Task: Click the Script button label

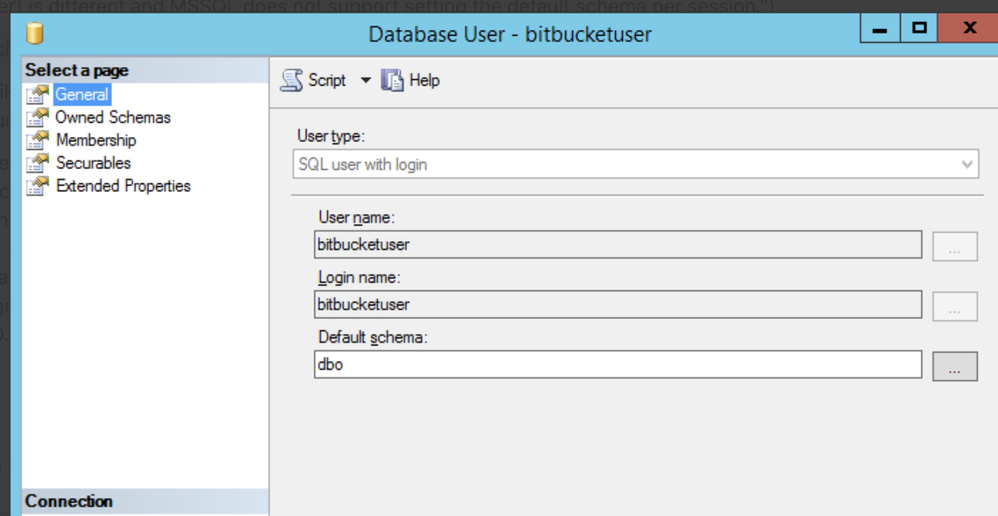Action: point(327,80)
